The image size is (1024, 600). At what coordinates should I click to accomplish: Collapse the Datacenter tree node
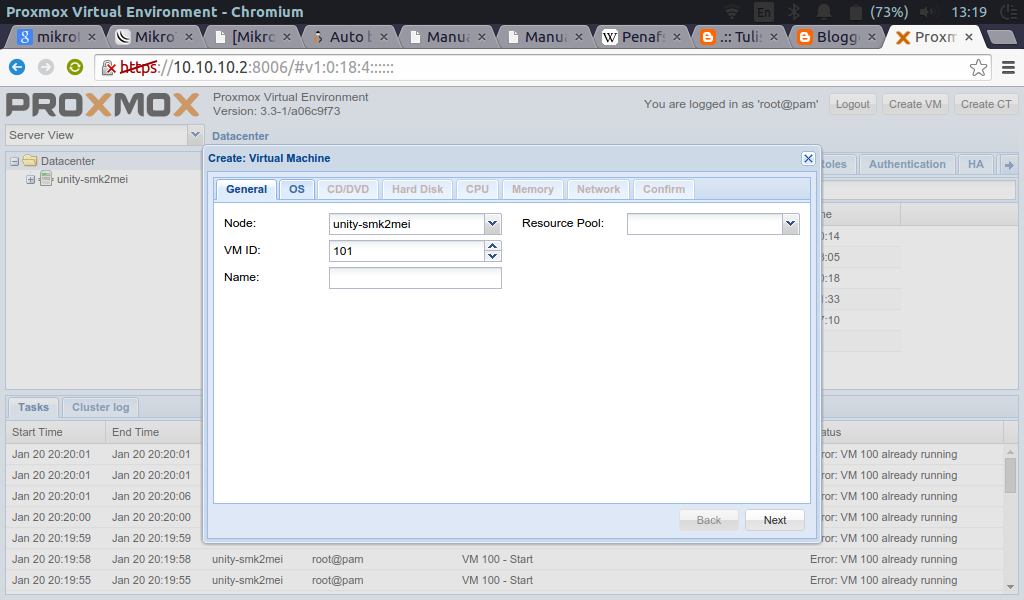[14, 161]
